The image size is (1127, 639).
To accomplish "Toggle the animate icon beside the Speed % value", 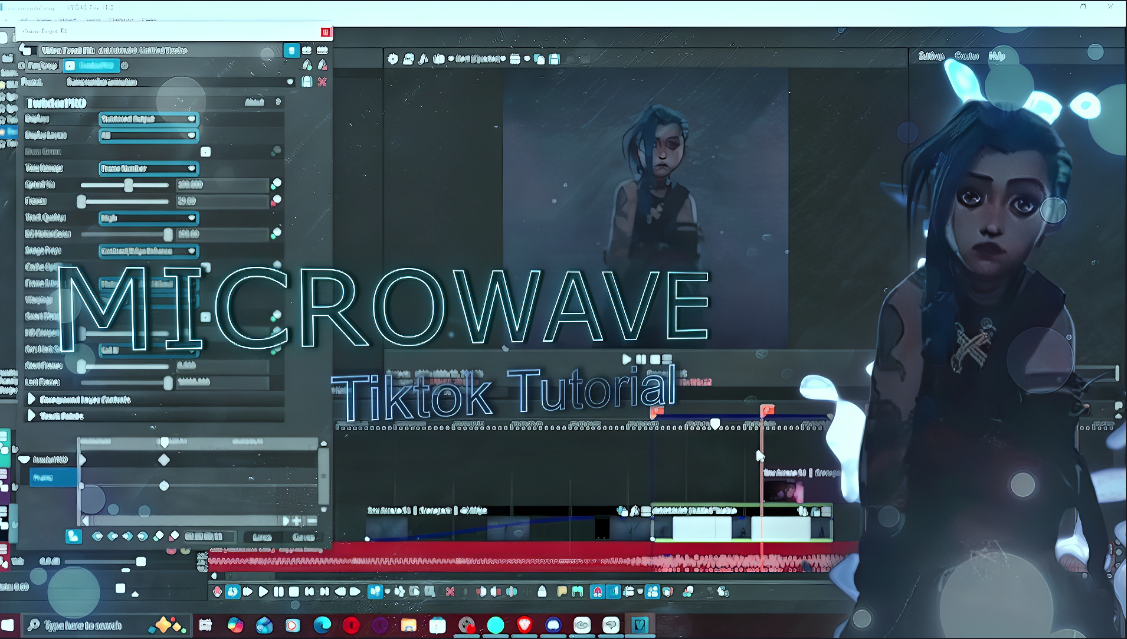I will click(276, 184).
